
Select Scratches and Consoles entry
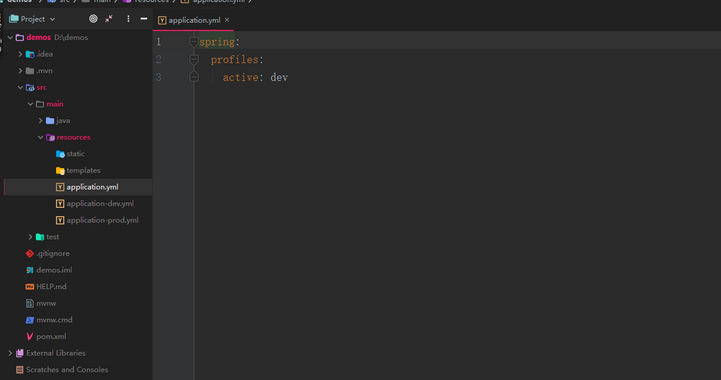[x=67, y=369]
